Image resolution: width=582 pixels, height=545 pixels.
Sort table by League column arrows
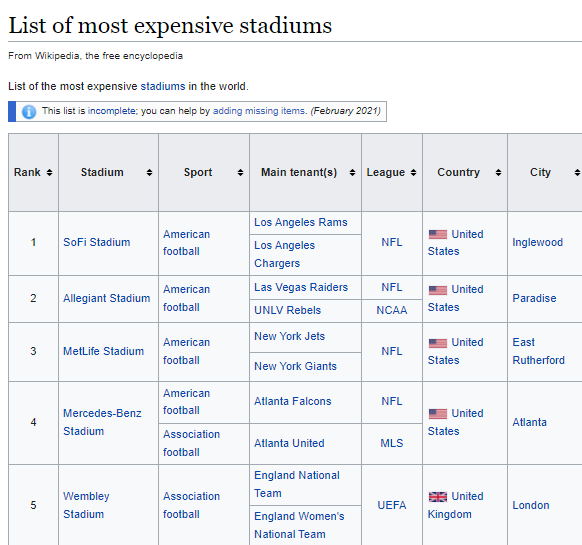413,173
